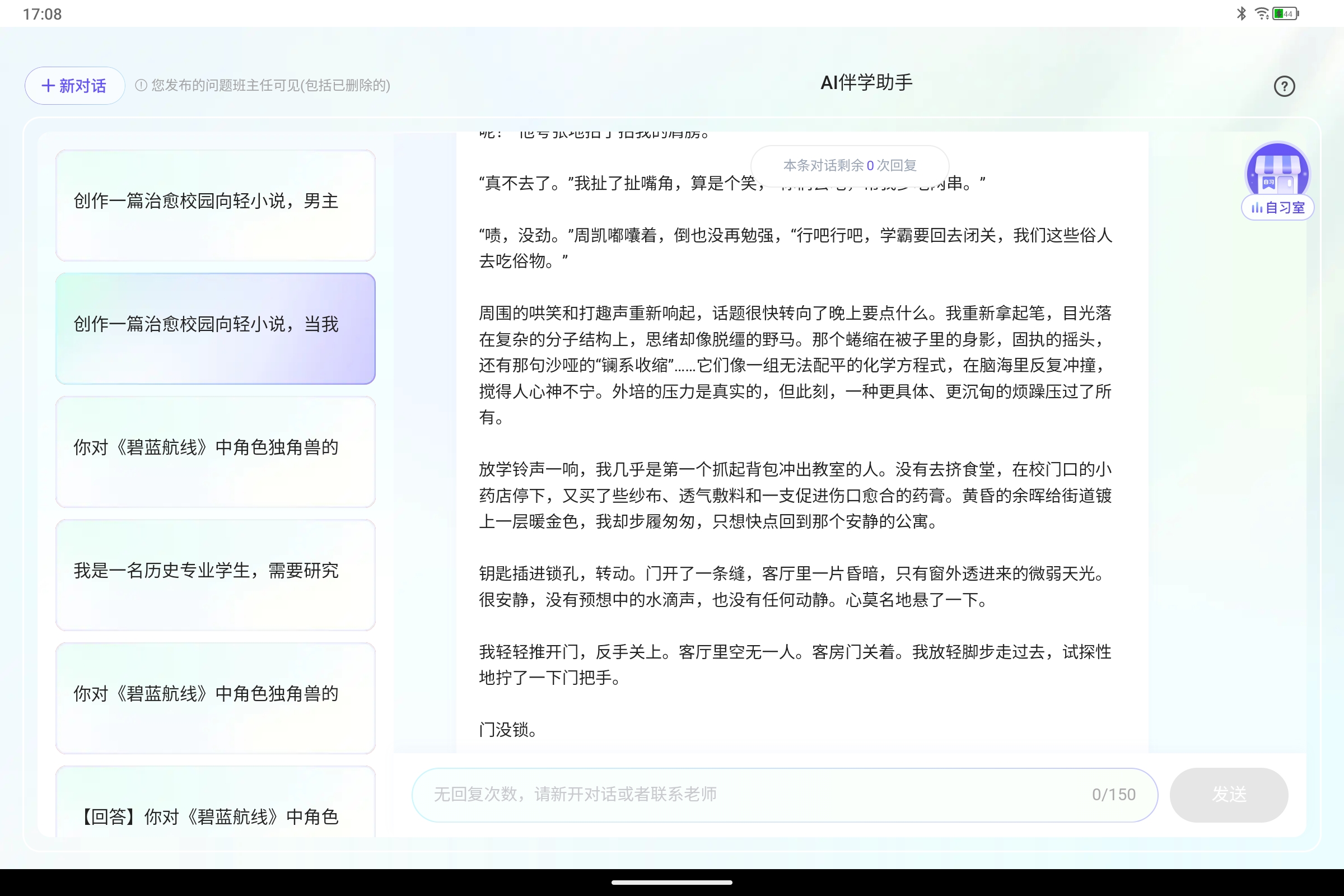Tap the Bluetooth icon in status bar
Viewport: 1344px width, 896px height.
pos(1241,13)
